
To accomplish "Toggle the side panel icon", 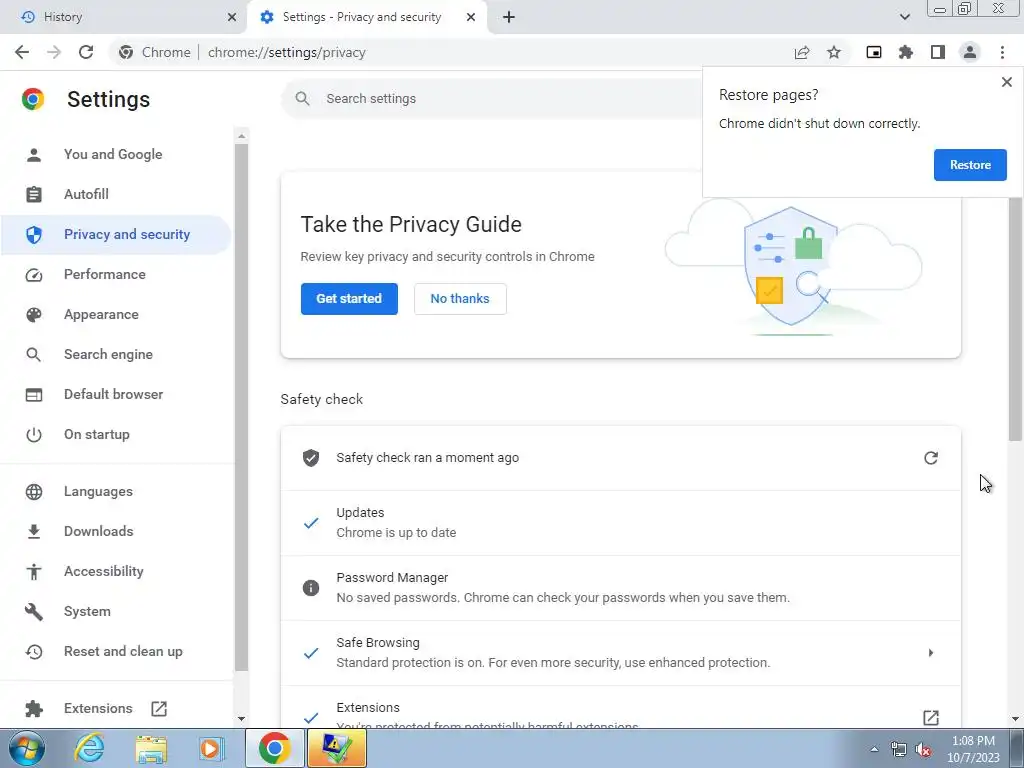I will point(938,52).
